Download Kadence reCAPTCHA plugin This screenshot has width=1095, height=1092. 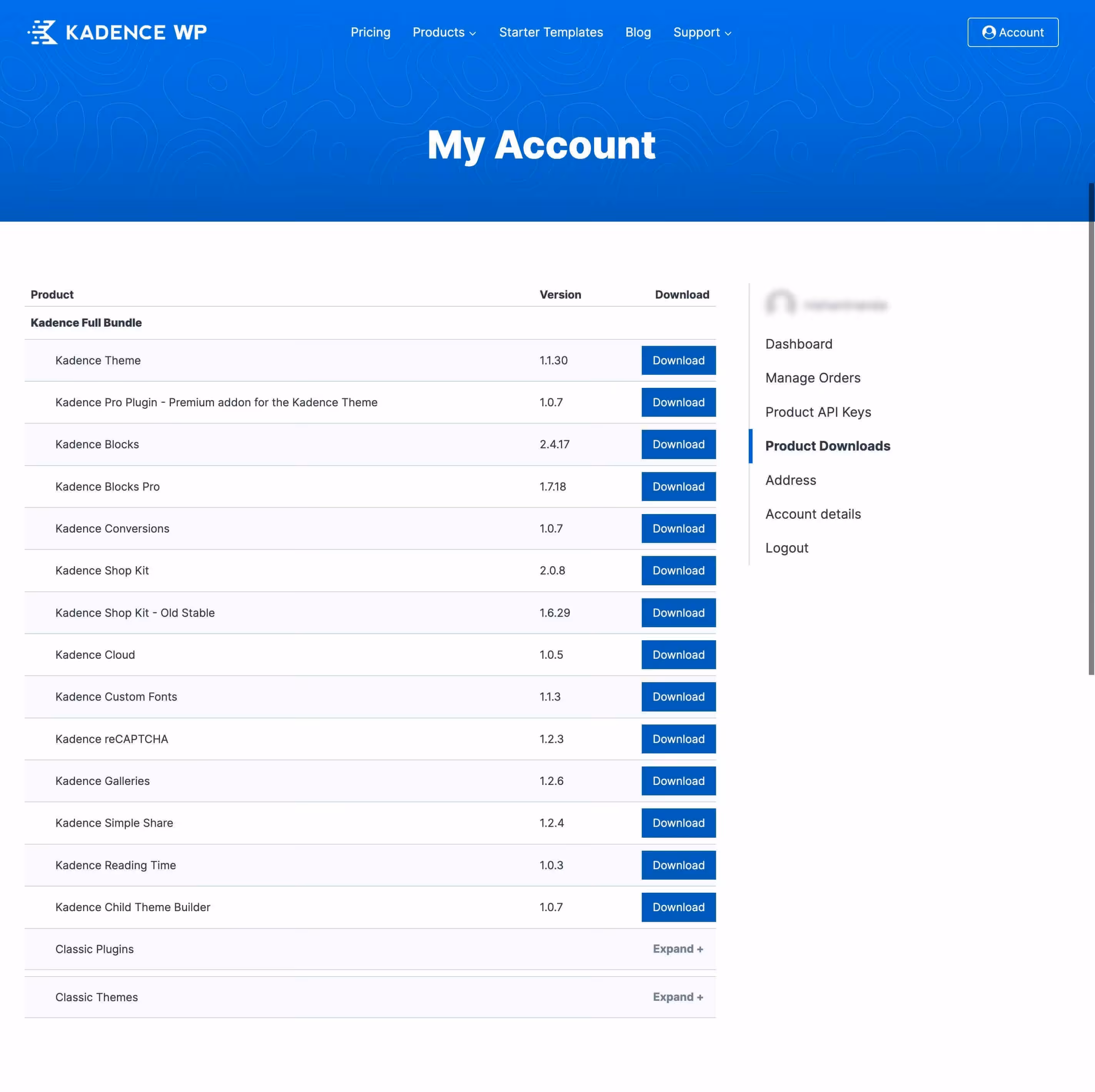click(678, 738)
